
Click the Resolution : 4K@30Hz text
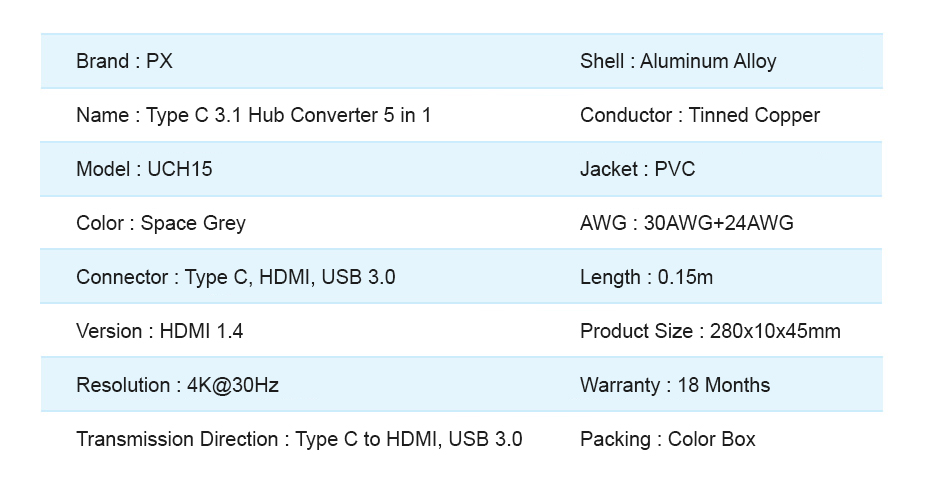(x=177, y=385)
